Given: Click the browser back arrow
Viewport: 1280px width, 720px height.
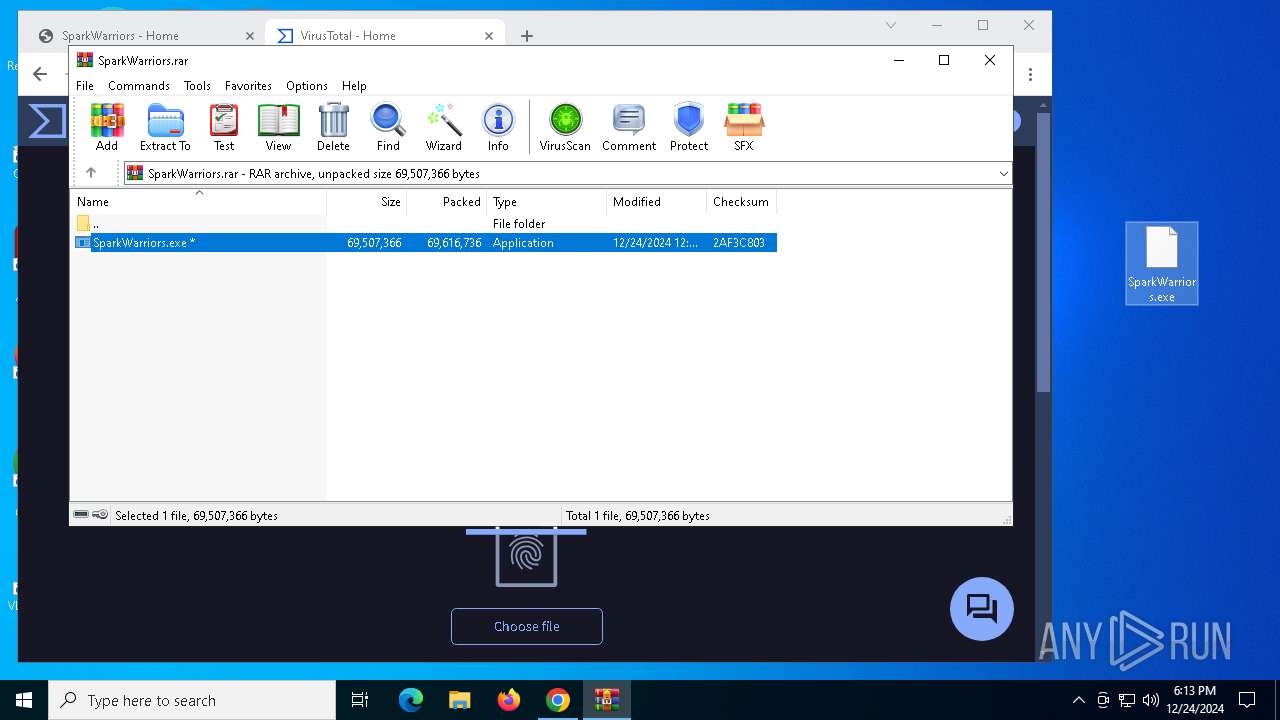Looking at the screenshot, I should (x=40, y=74).
